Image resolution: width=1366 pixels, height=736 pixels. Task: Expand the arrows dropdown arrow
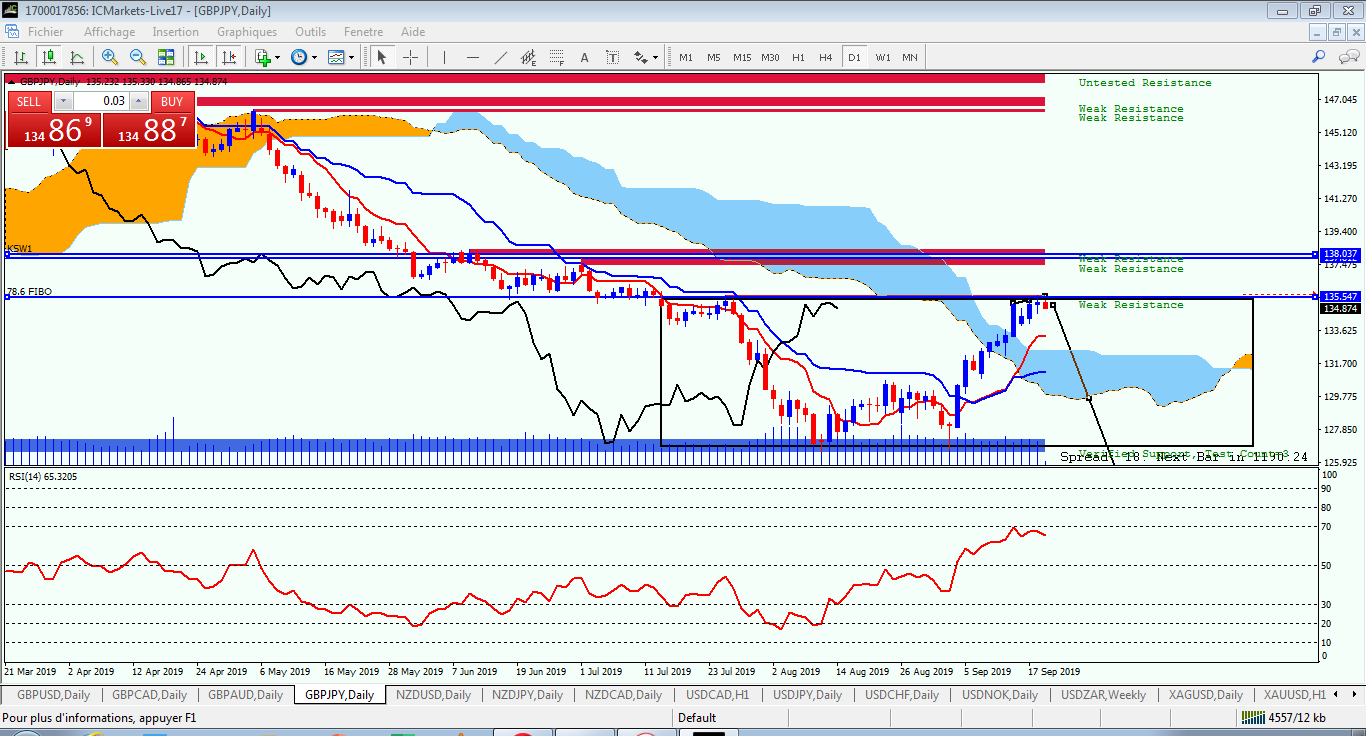[655, 57]
